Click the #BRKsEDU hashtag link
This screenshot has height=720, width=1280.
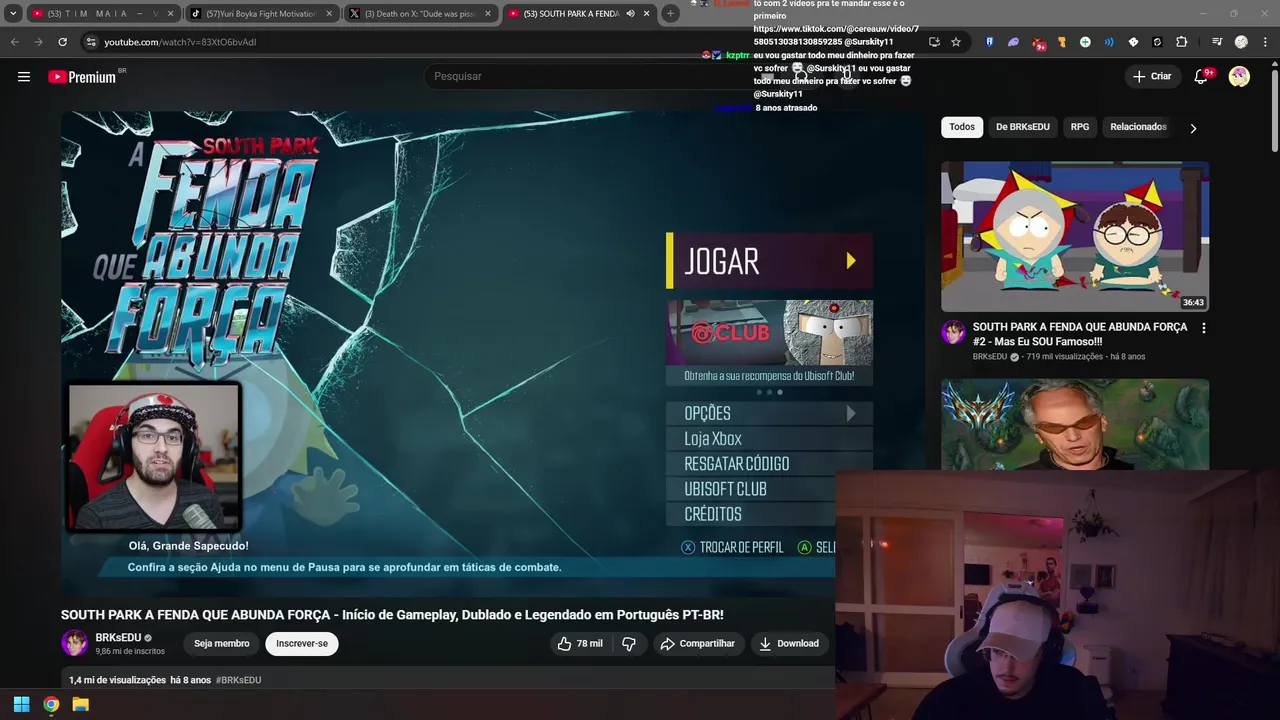(x=238, y=680)
